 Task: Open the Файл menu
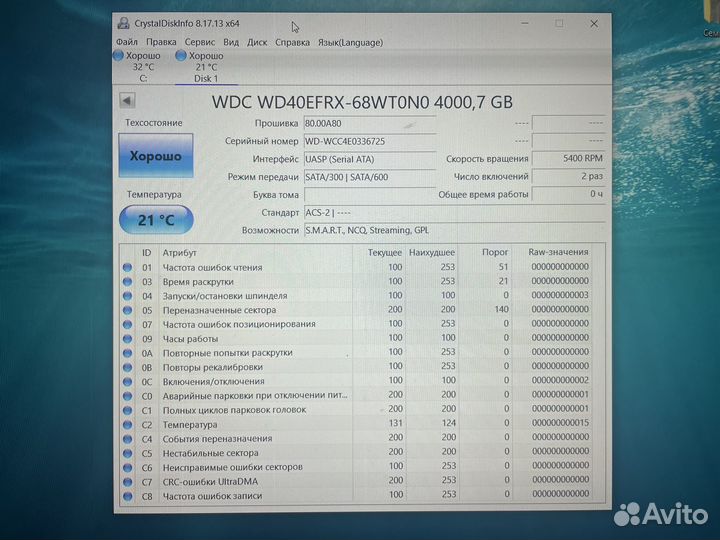tap(127, 42)
